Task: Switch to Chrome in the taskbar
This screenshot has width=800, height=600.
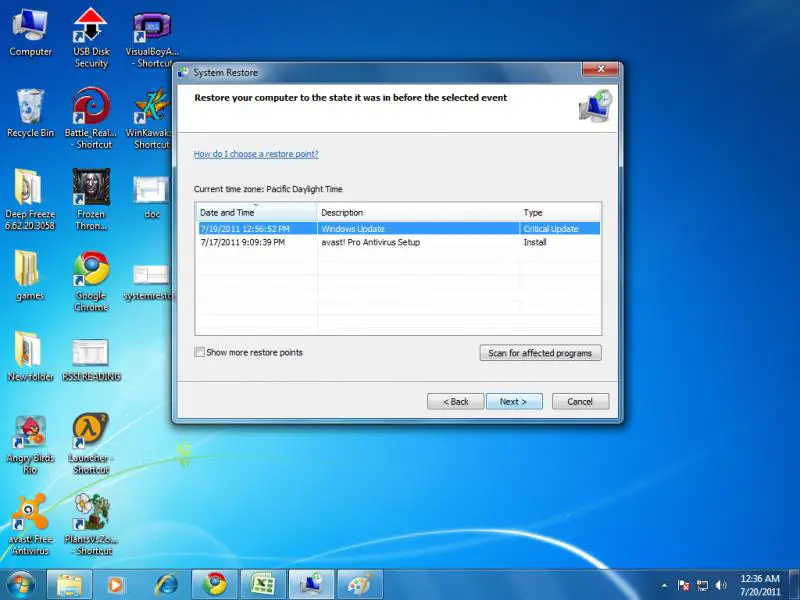Action: [214, 585]
